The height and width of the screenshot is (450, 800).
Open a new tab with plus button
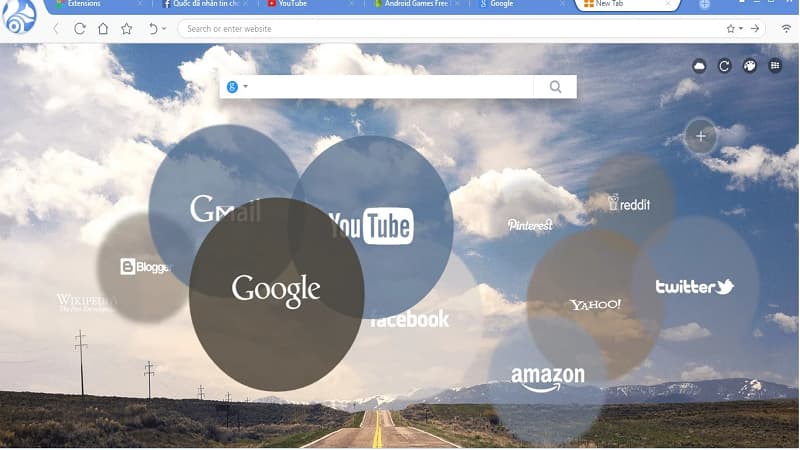click(x=704, y=4)
